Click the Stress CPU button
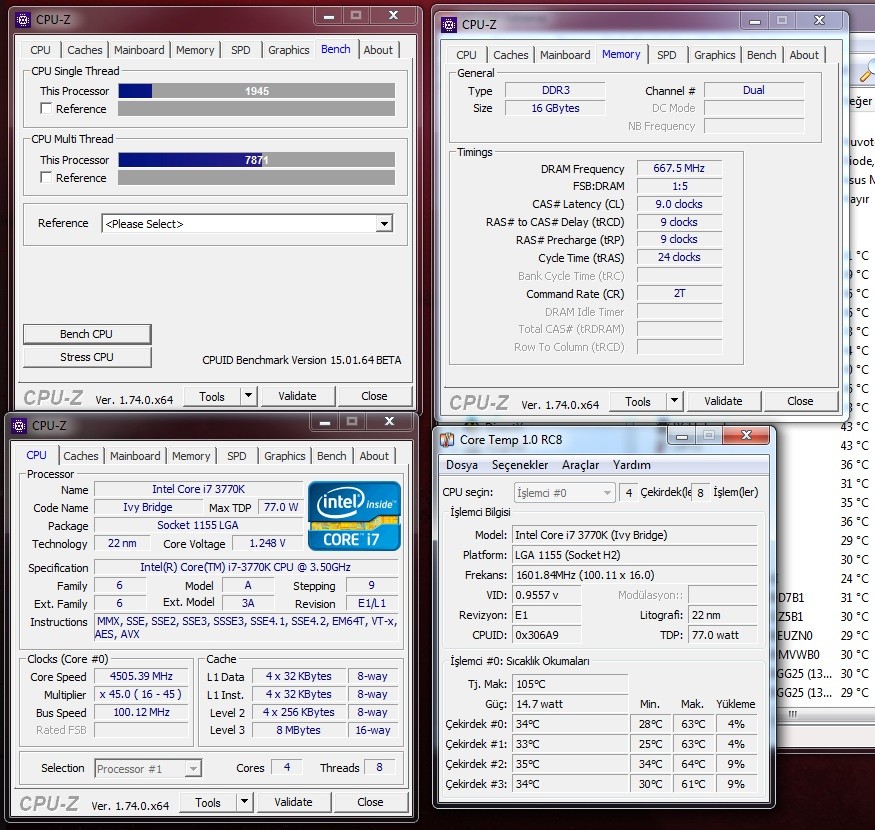875x830 pixels. (86, 357)
